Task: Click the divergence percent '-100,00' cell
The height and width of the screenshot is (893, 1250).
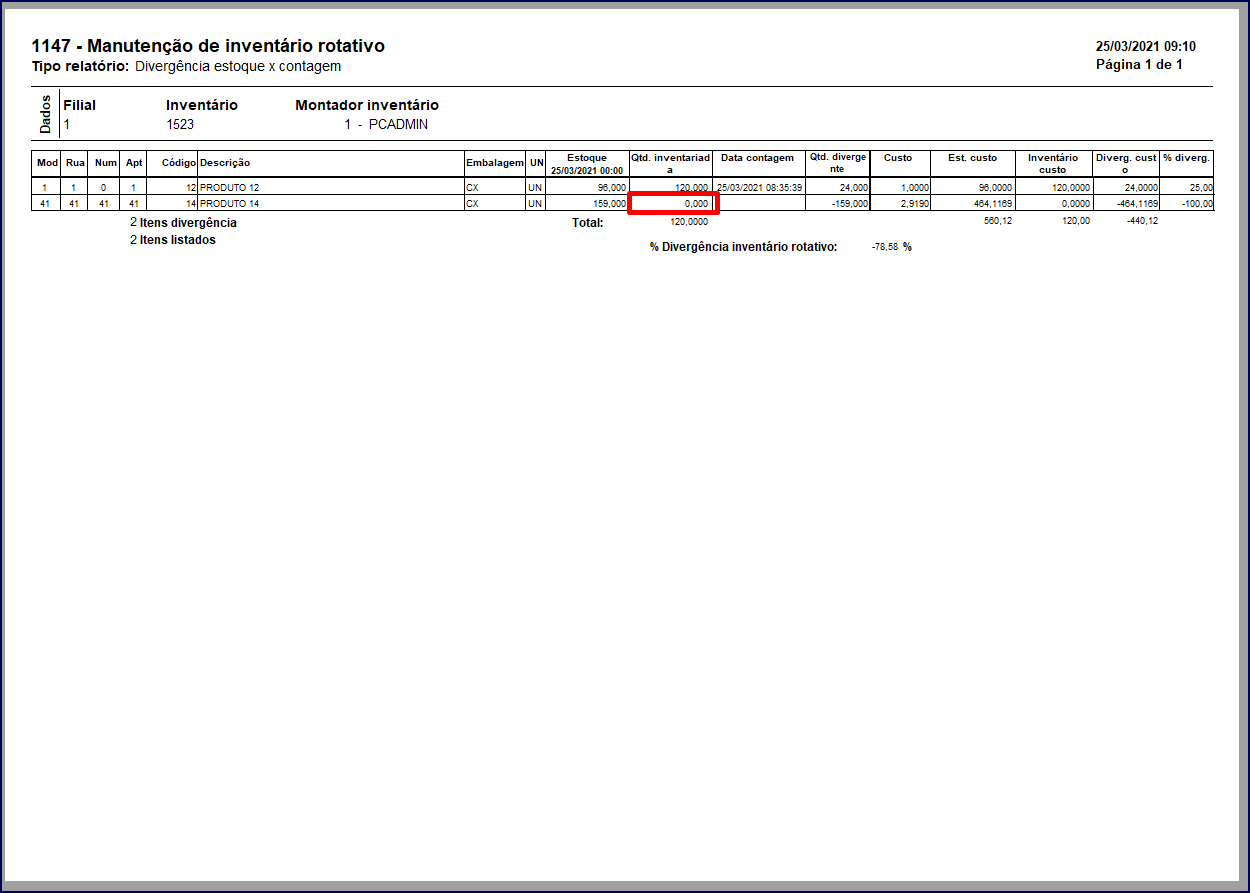Action: [1195, 204]
